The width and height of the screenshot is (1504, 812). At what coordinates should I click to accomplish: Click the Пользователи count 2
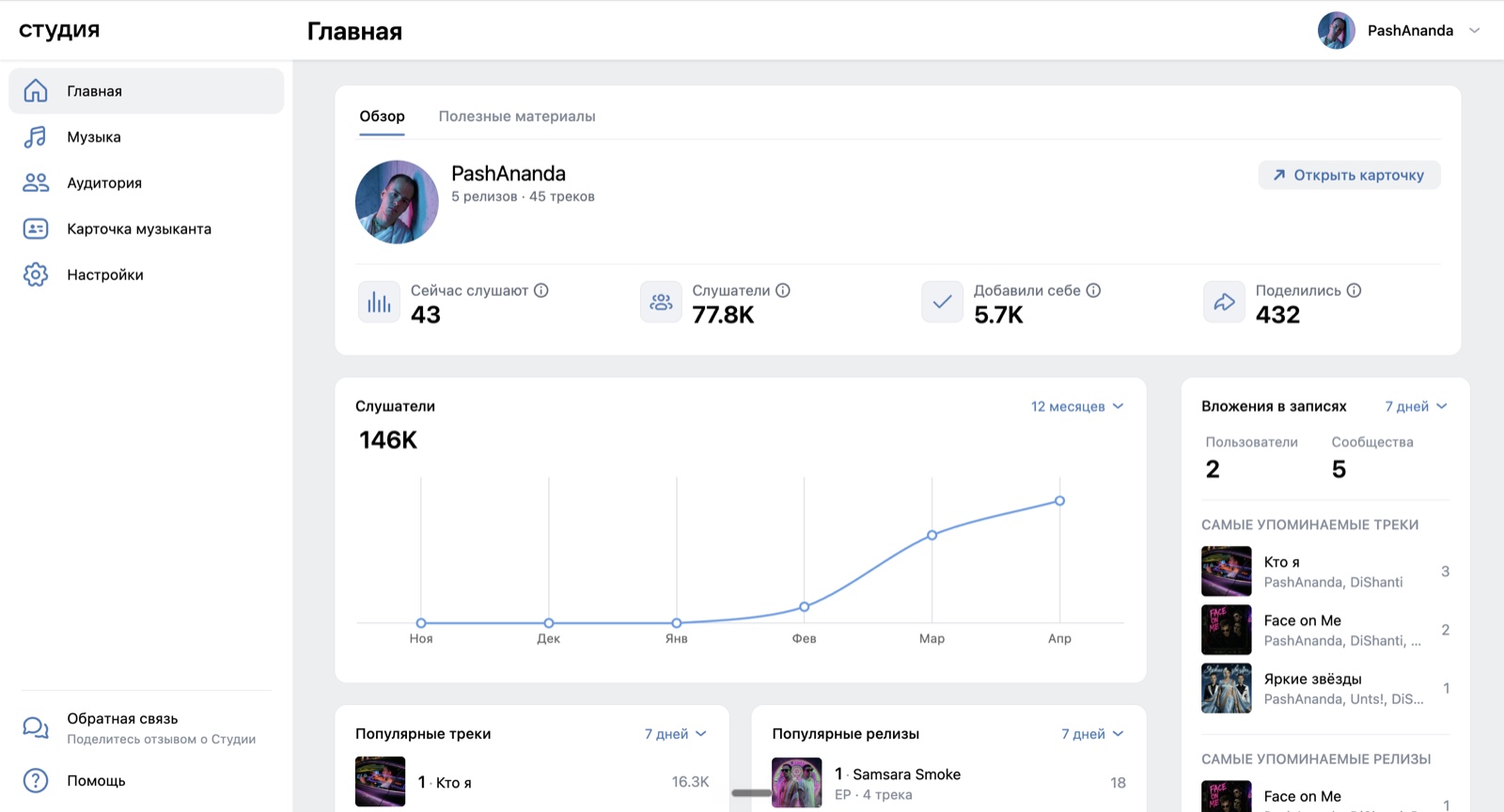pos(1213,469)
